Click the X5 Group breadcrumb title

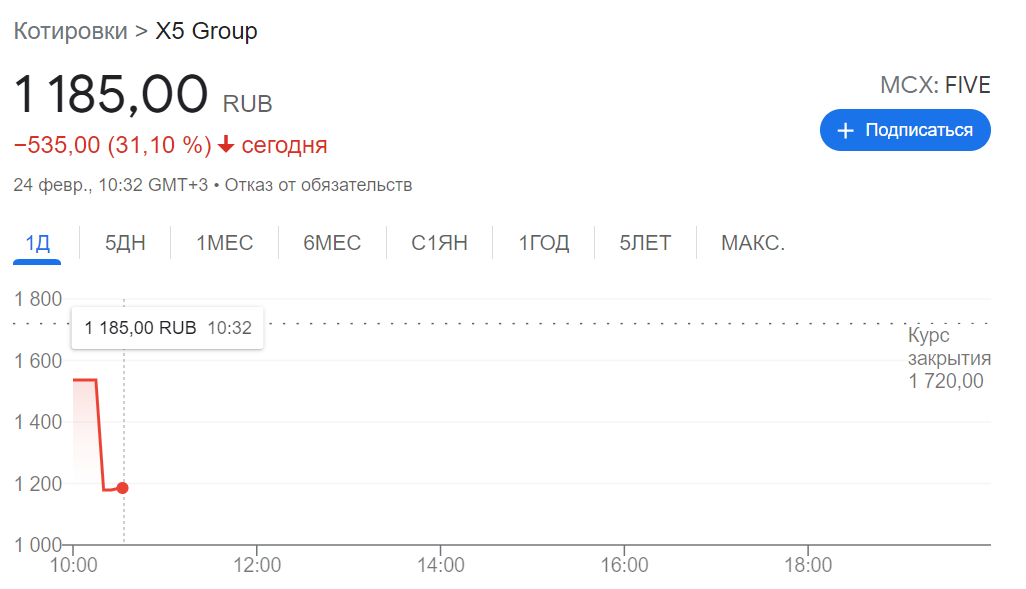pyautogui.click(x=206, y=31)
